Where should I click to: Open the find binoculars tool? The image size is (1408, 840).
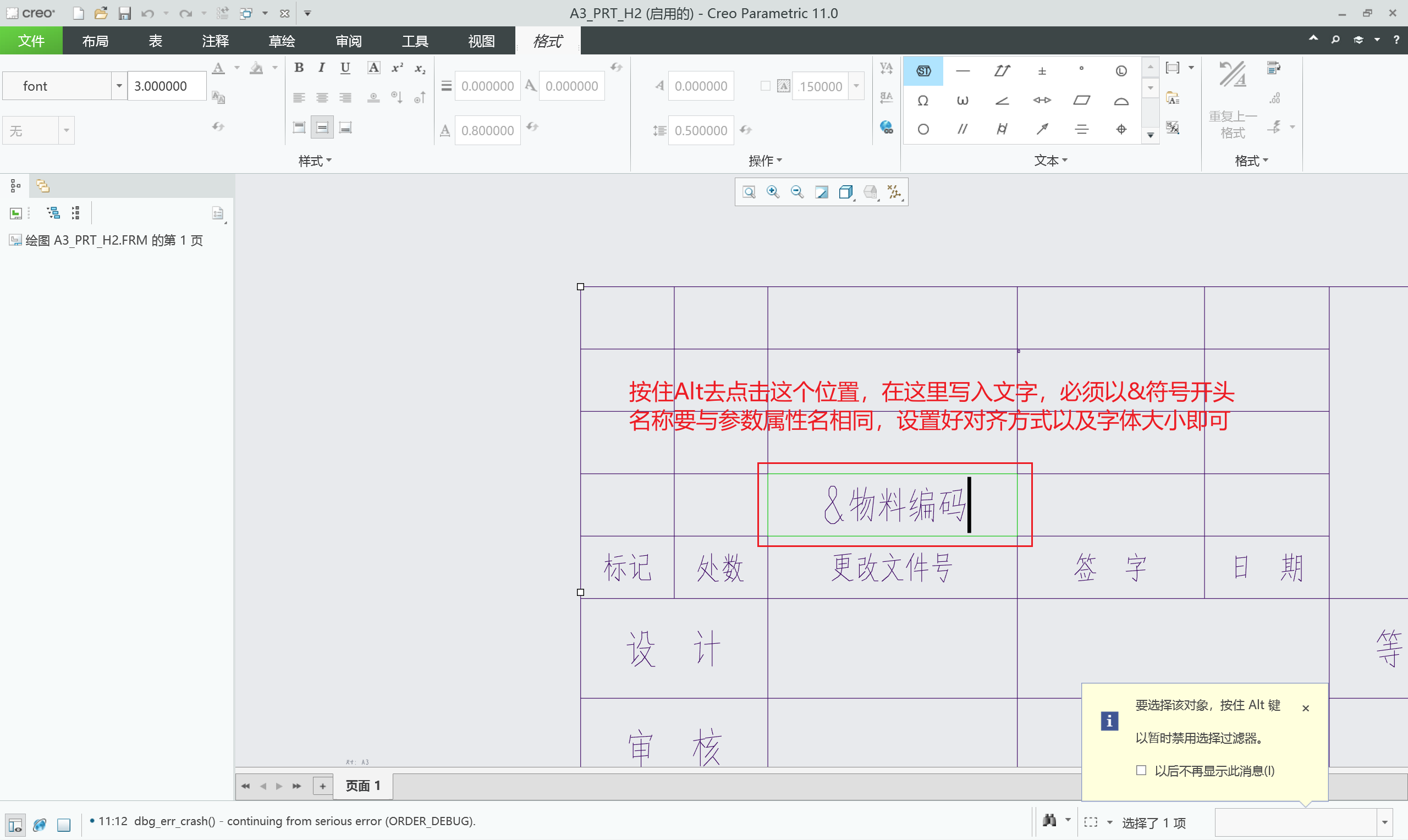[x=1049, y=821]
